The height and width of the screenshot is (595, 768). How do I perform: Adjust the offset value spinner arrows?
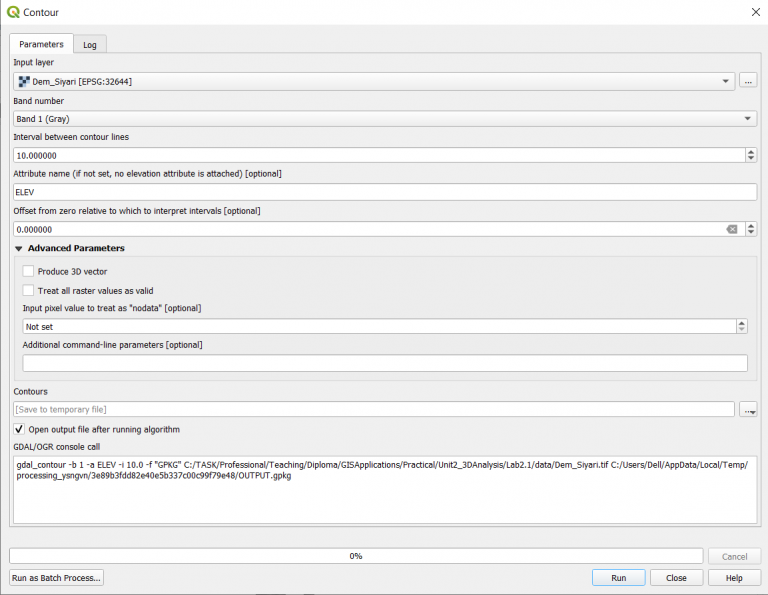click(x=751, y=229)
